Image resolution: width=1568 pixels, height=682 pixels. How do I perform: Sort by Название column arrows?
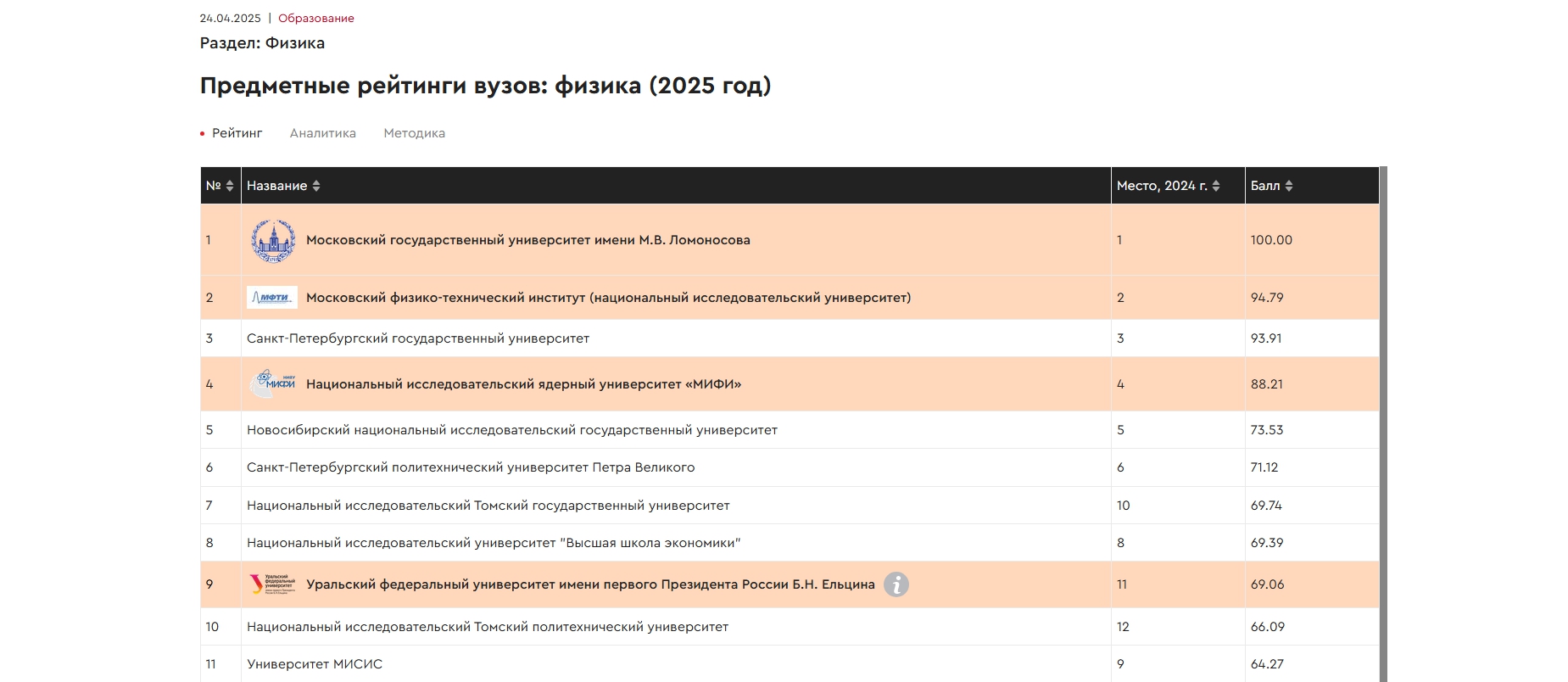pyautogui.click(x=316, y=186)
